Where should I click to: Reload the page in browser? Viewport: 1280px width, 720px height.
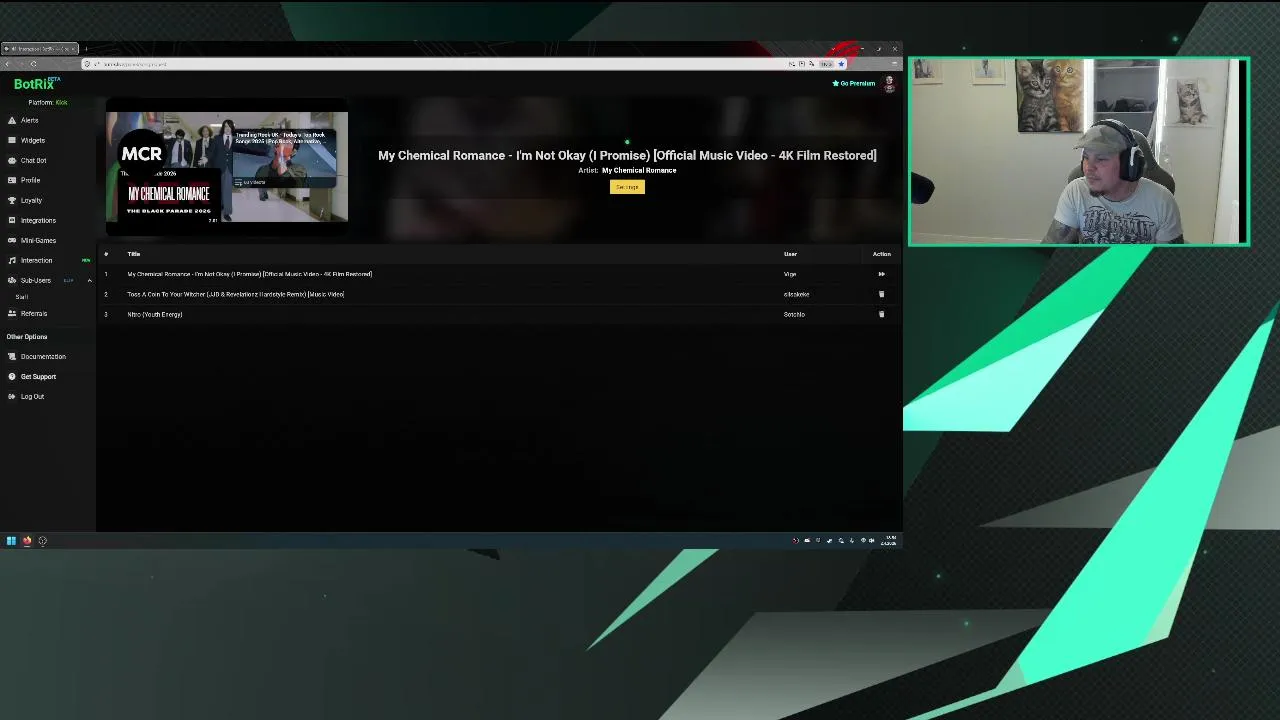[x=33, y=64]
